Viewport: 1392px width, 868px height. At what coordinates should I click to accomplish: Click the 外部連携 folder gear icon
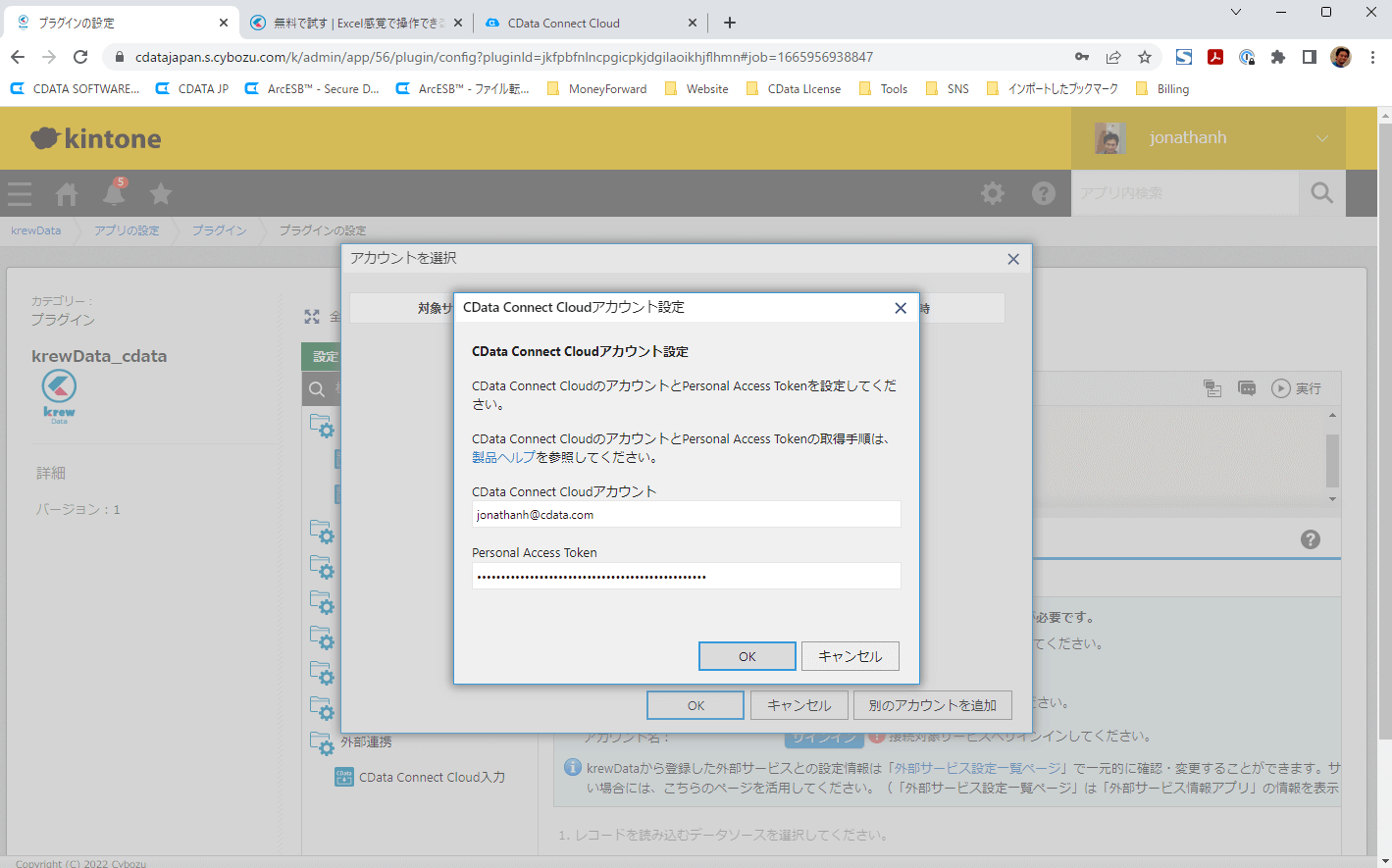tap(323, 742)
